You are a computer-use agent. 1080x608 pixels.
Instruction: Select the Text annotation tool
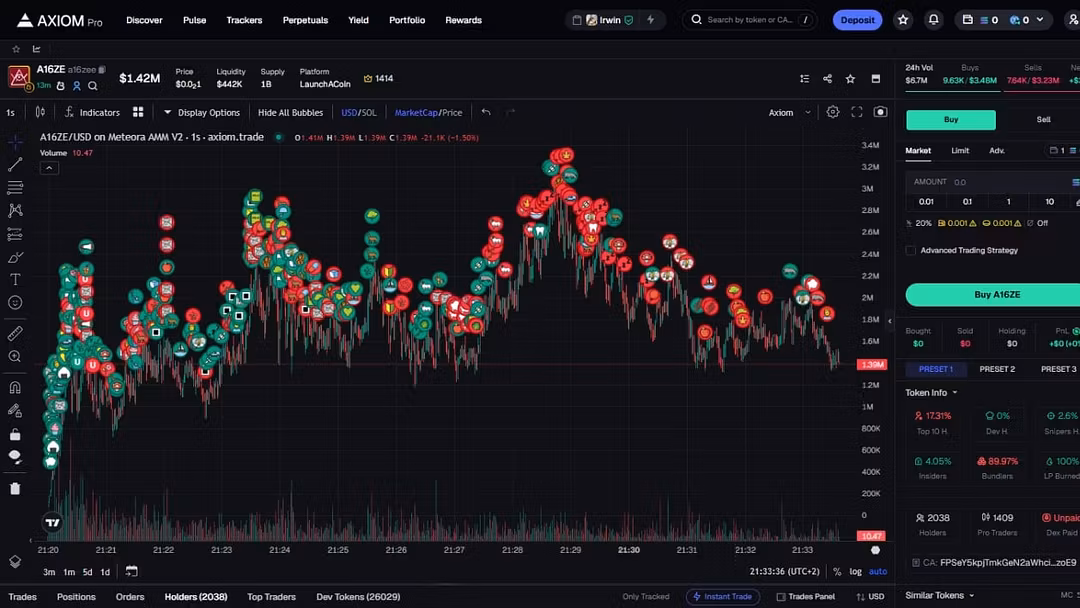point(15,280)
